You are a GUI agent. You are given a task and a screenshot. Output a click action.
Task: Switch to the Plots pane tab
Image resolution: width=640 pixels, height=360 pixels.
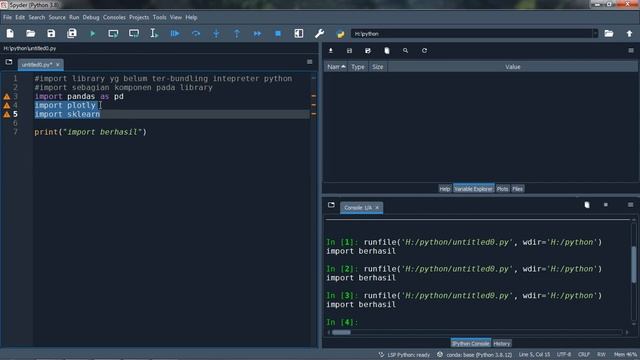(502, 189)
